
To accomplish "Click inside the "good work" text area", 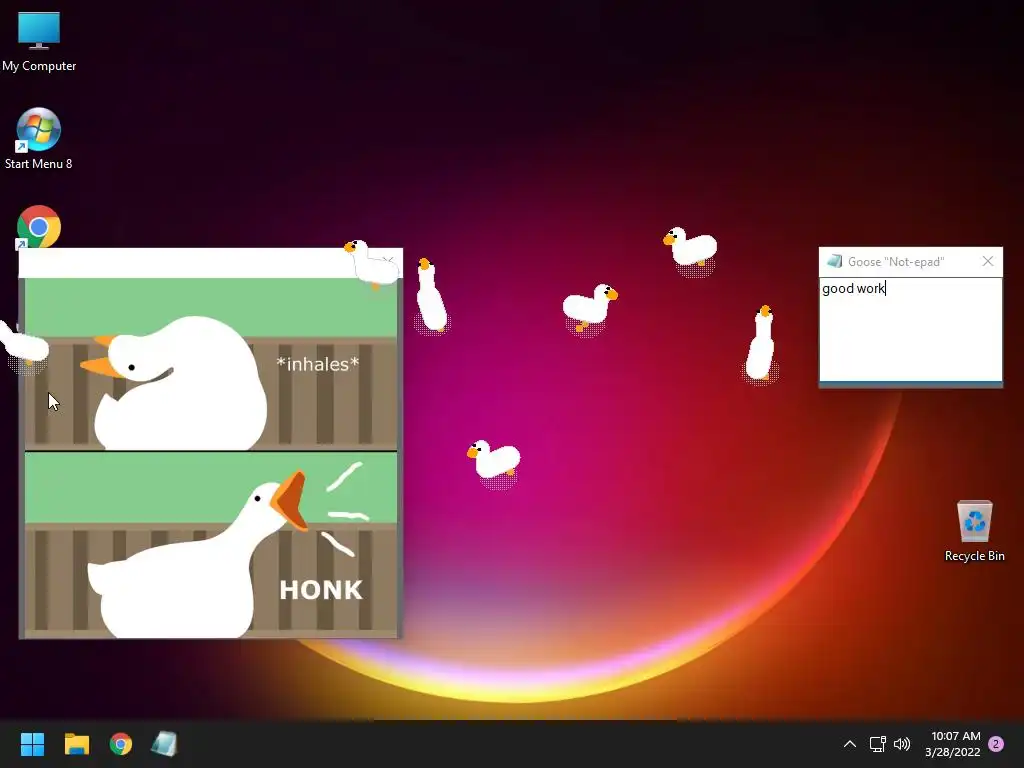I will (x=910, y=330).
